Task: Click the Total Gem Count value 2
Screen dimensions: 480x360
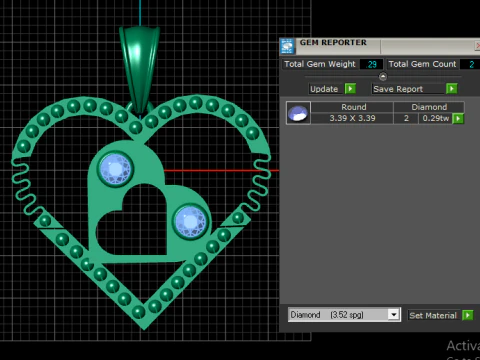Action: (x=471, y=64)
